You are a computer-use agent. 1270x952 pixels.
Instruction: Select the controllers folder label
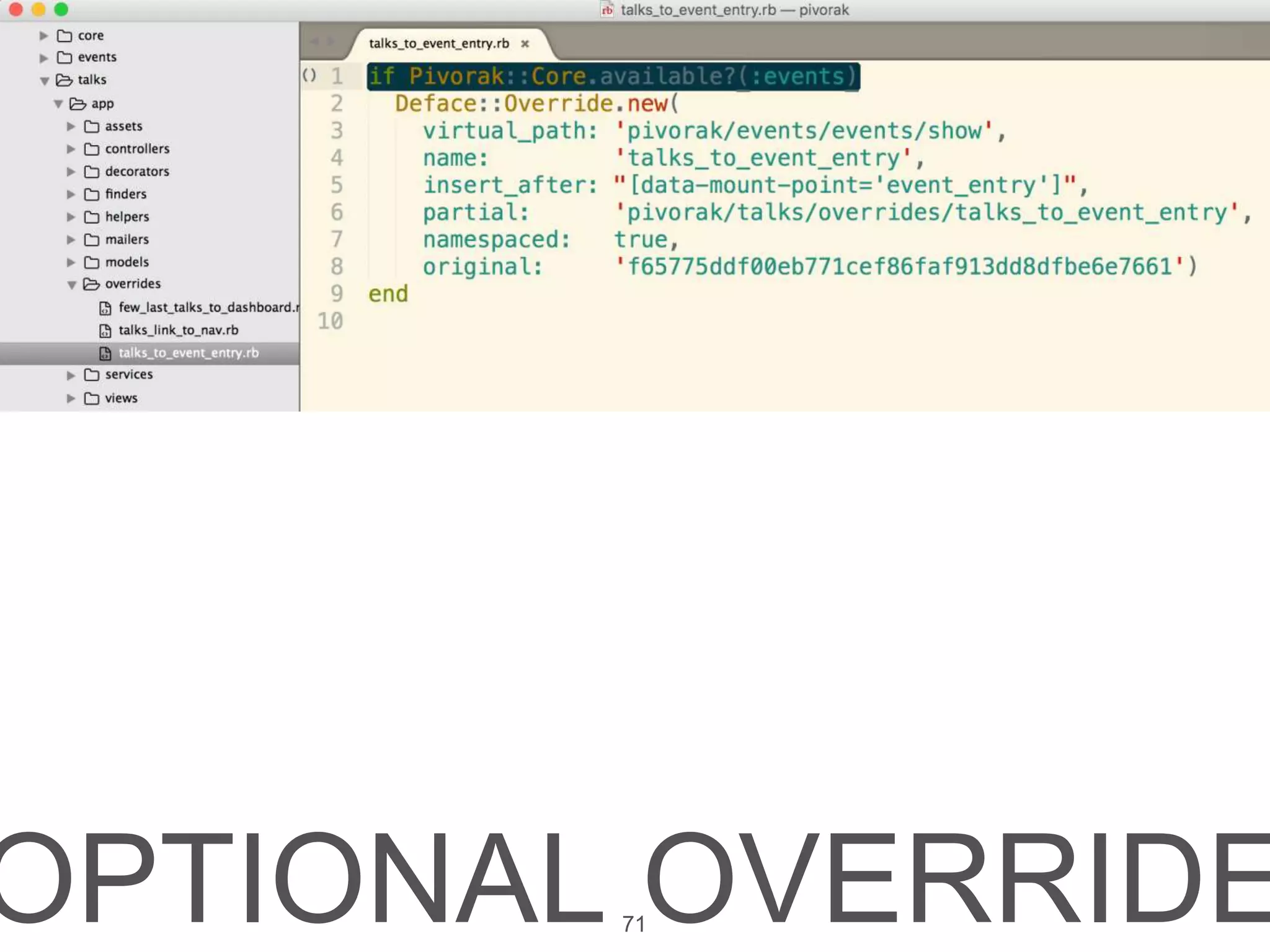coord(137,149)
